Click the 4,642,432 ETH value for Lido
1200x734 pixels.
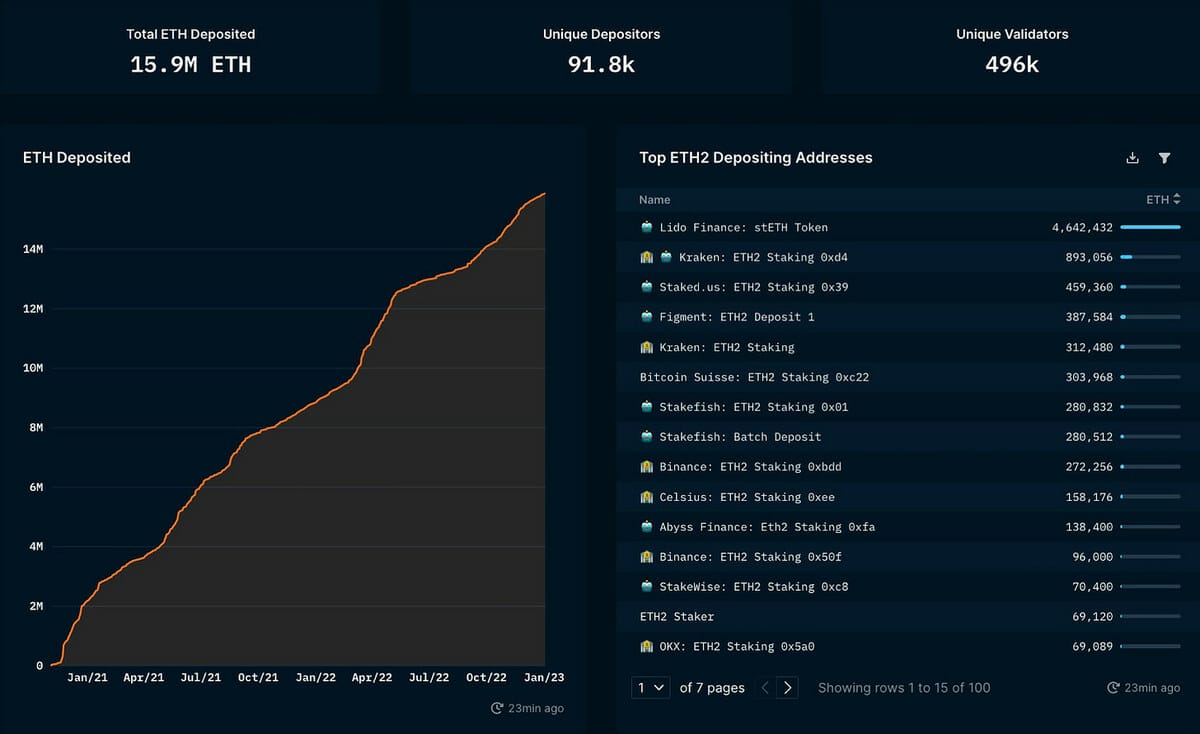[1082, 227]
